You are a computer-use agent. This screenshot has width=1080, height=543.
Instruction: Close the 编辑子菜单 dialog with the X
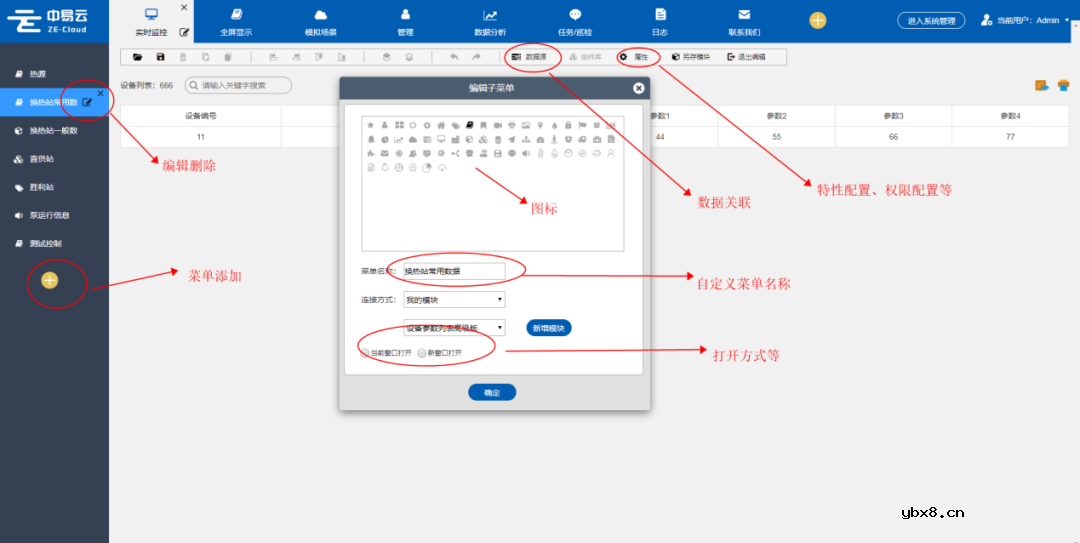pyautogui.click(x=638, y=88)
